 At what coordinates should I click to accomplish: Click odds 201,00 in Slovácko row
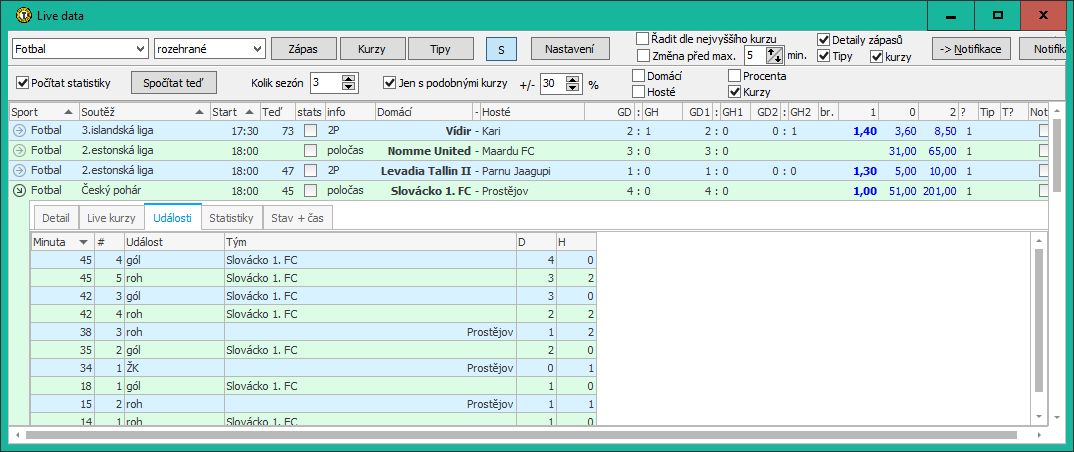tap(942, 191)
